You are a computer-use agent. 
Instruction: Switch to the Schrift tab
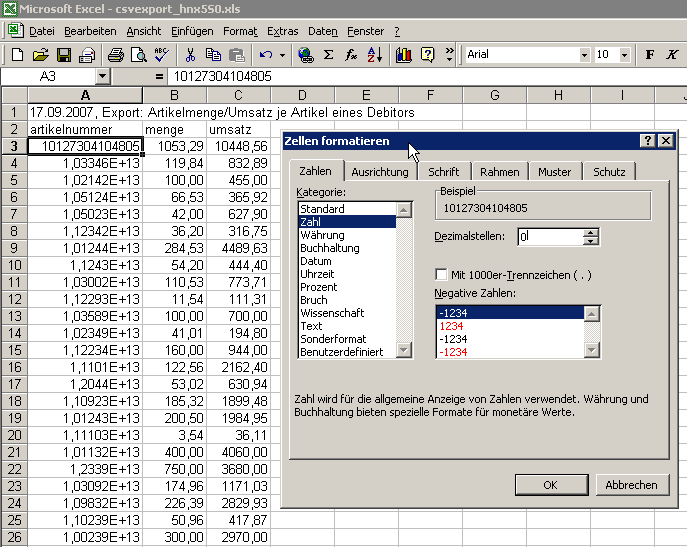click(443, 172)
